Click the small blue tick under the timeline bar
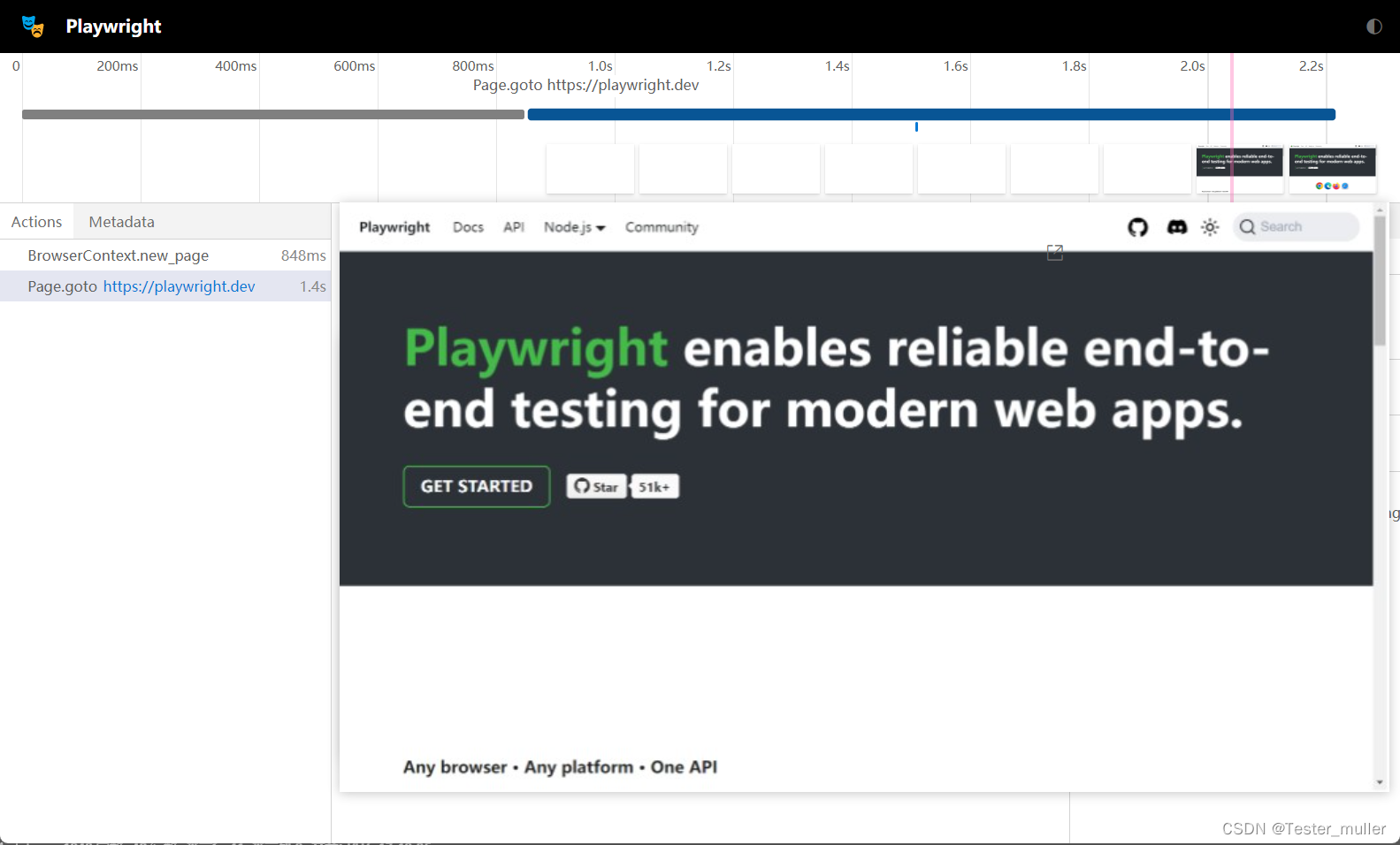This screenshot has height=845, width=1400. tap(916, 127)
